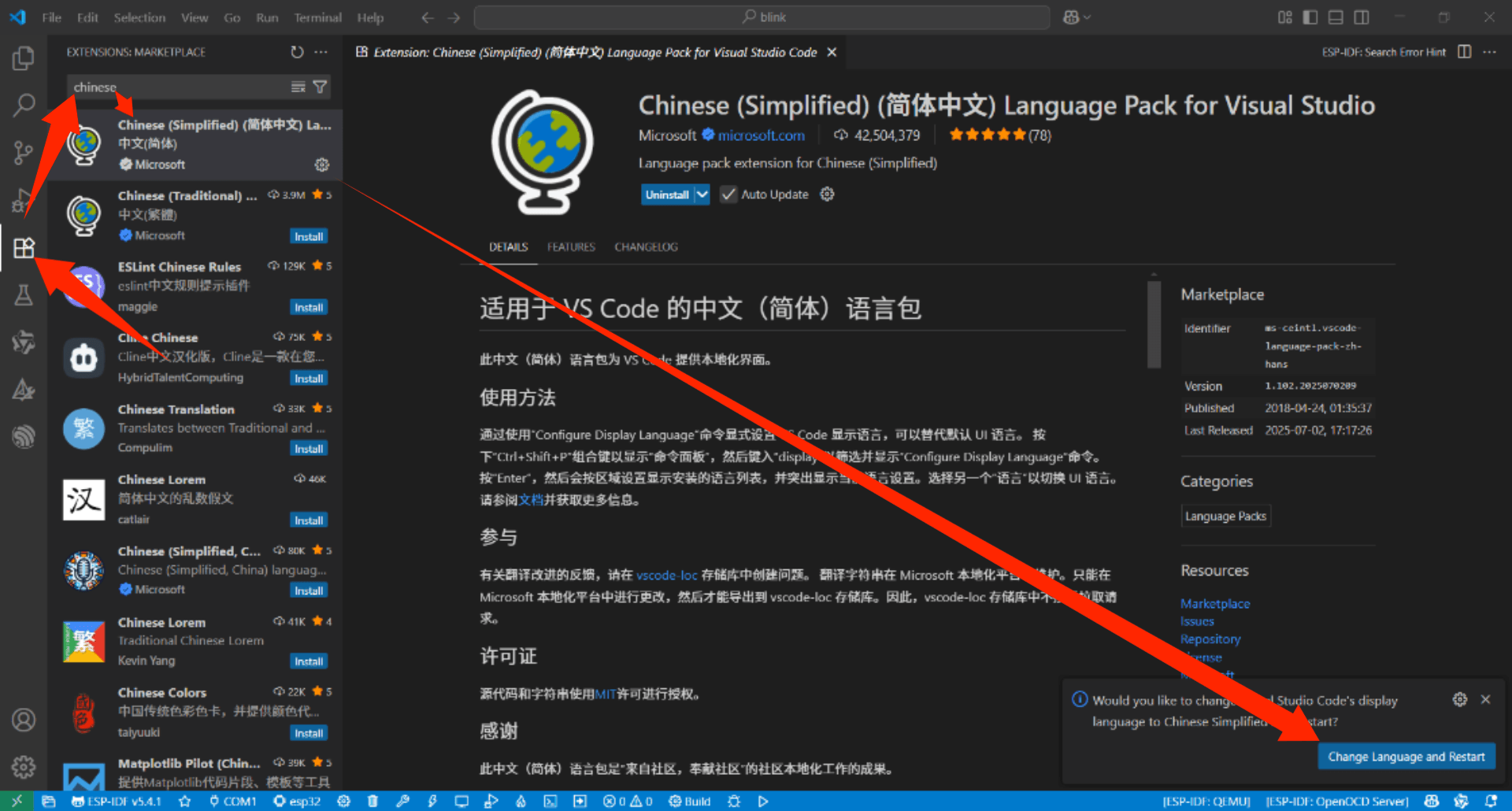Disable Auto Update for the language pack
The height and width of the screenshot is (811, 1512).
coord(728,194)
